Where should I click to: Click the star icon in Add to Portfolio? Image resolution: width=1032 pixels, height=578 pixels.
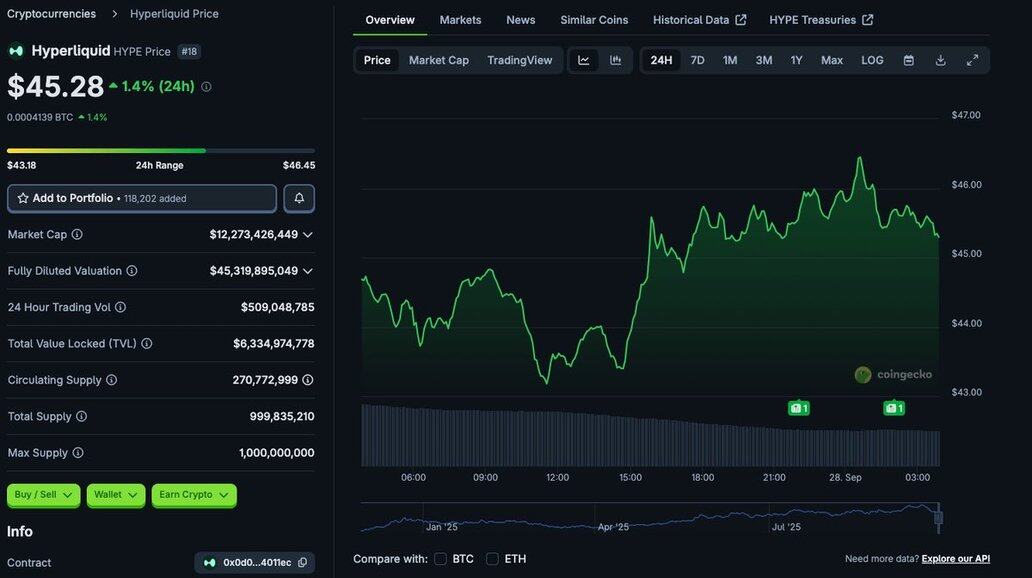tap(23, 198)
